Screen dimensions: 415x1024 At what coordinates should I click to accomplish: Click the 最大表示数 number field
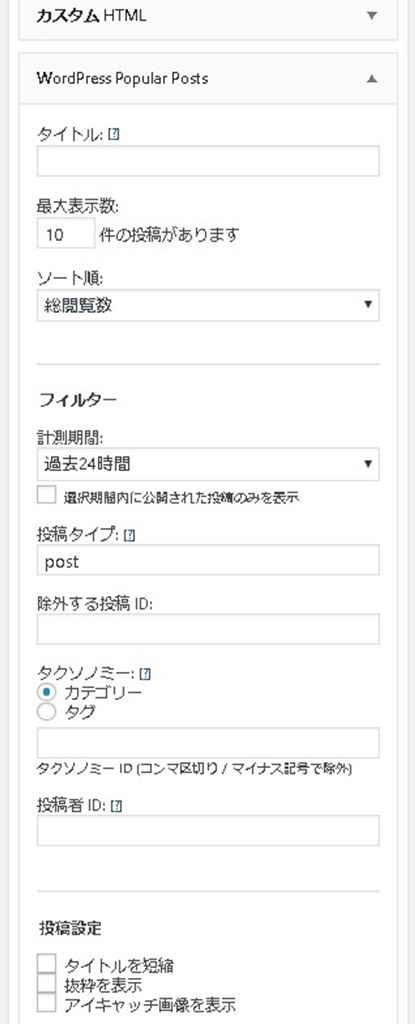pyautogui.click(x=65, y=234)
